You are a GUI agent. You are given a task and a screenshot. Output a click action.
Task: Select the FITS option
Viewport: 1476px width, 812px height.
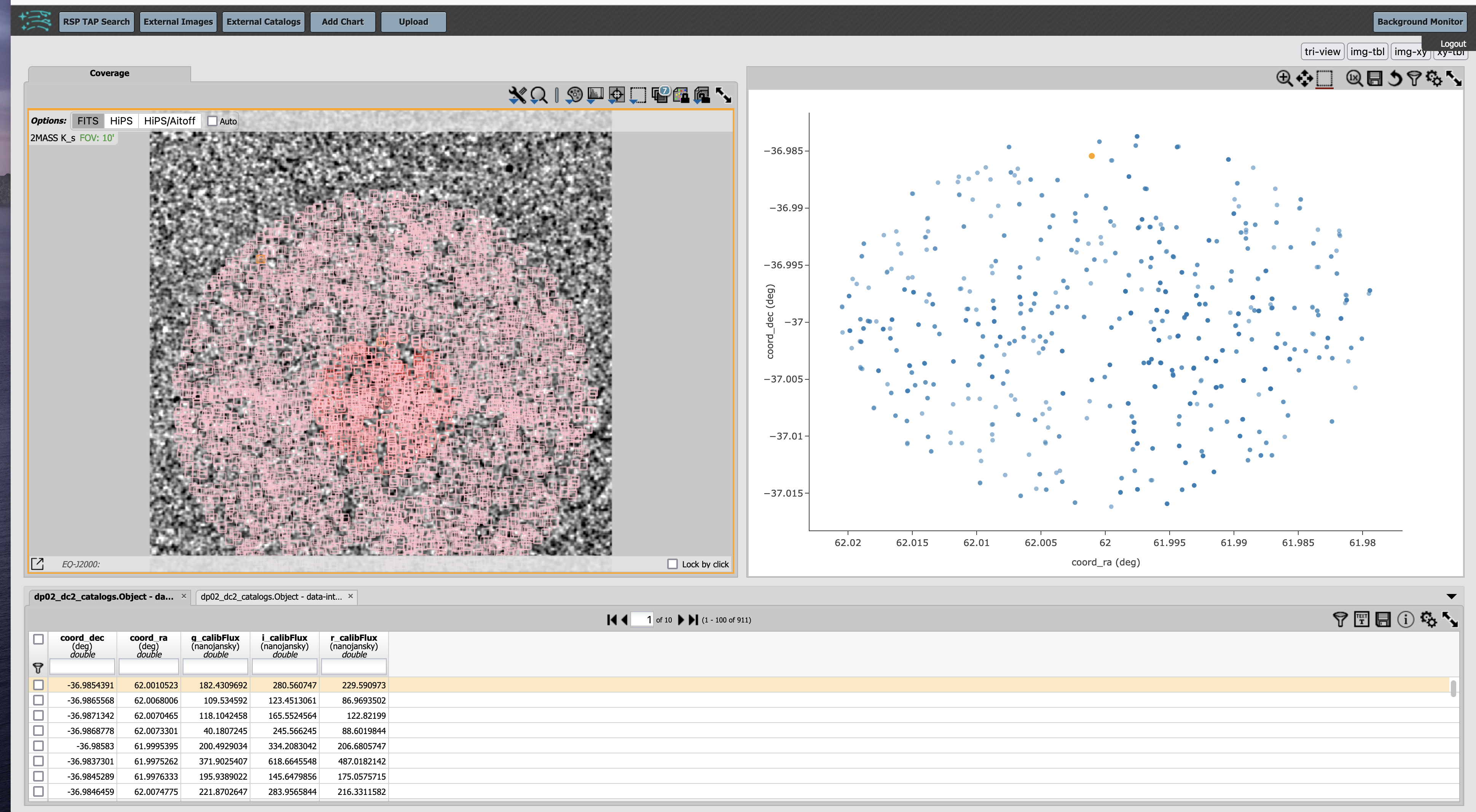pyautogui.click(x=88, y=121)
